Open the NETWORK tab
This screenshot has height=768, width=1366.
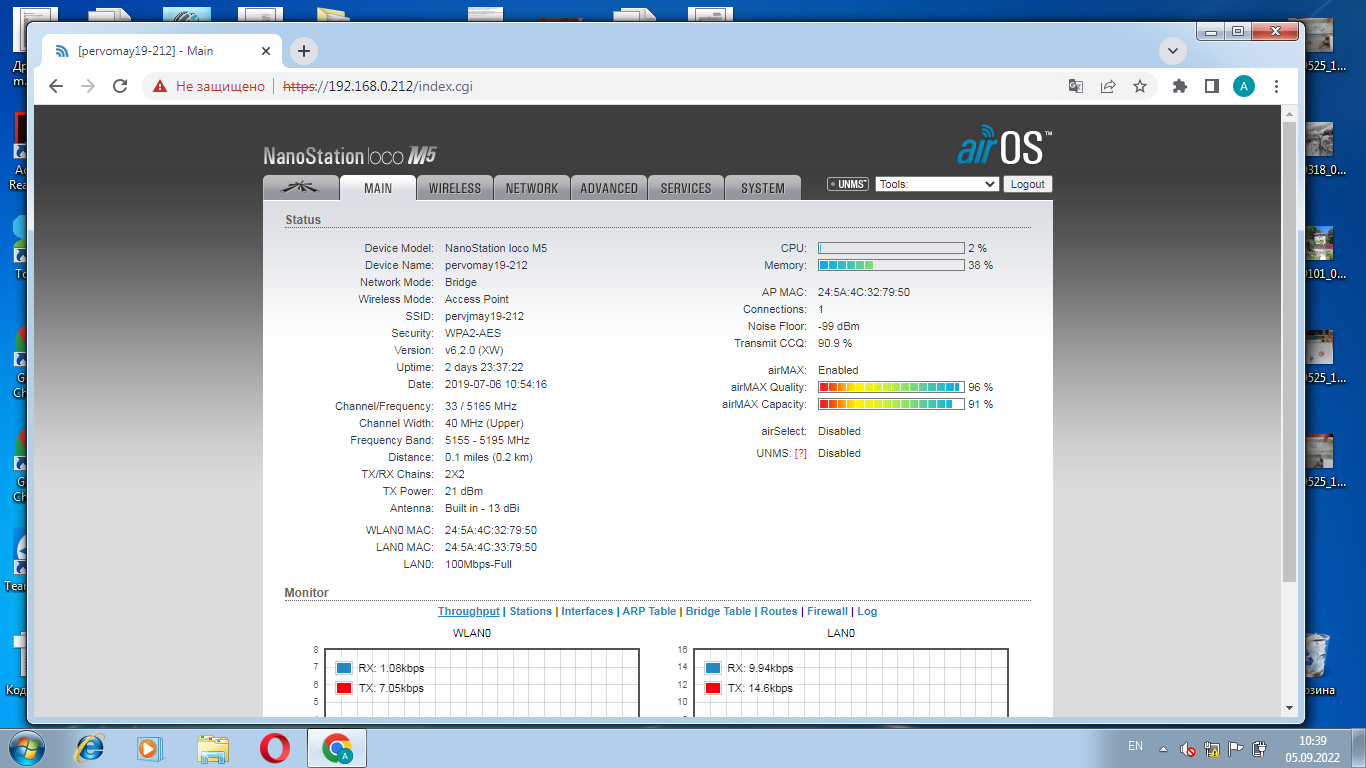tap(532, 188)
